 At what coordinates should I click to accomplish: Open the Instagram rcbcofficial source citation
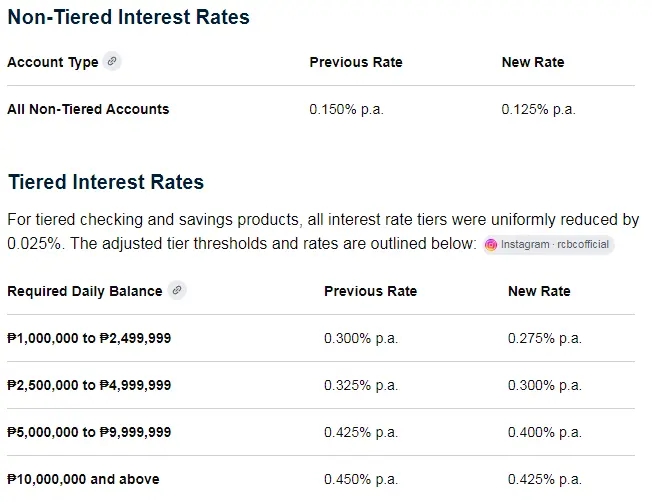coord(548,245)
